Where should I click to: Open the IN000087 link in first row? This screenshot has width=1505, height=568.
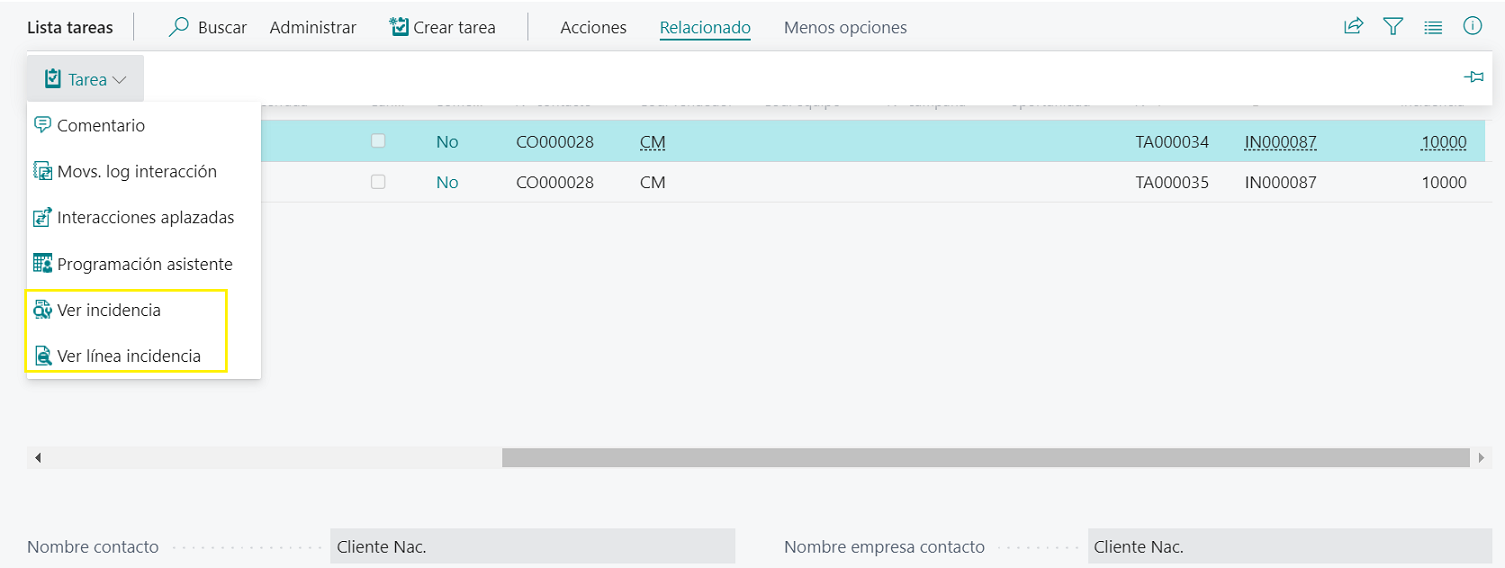(x=1280, y=142)
